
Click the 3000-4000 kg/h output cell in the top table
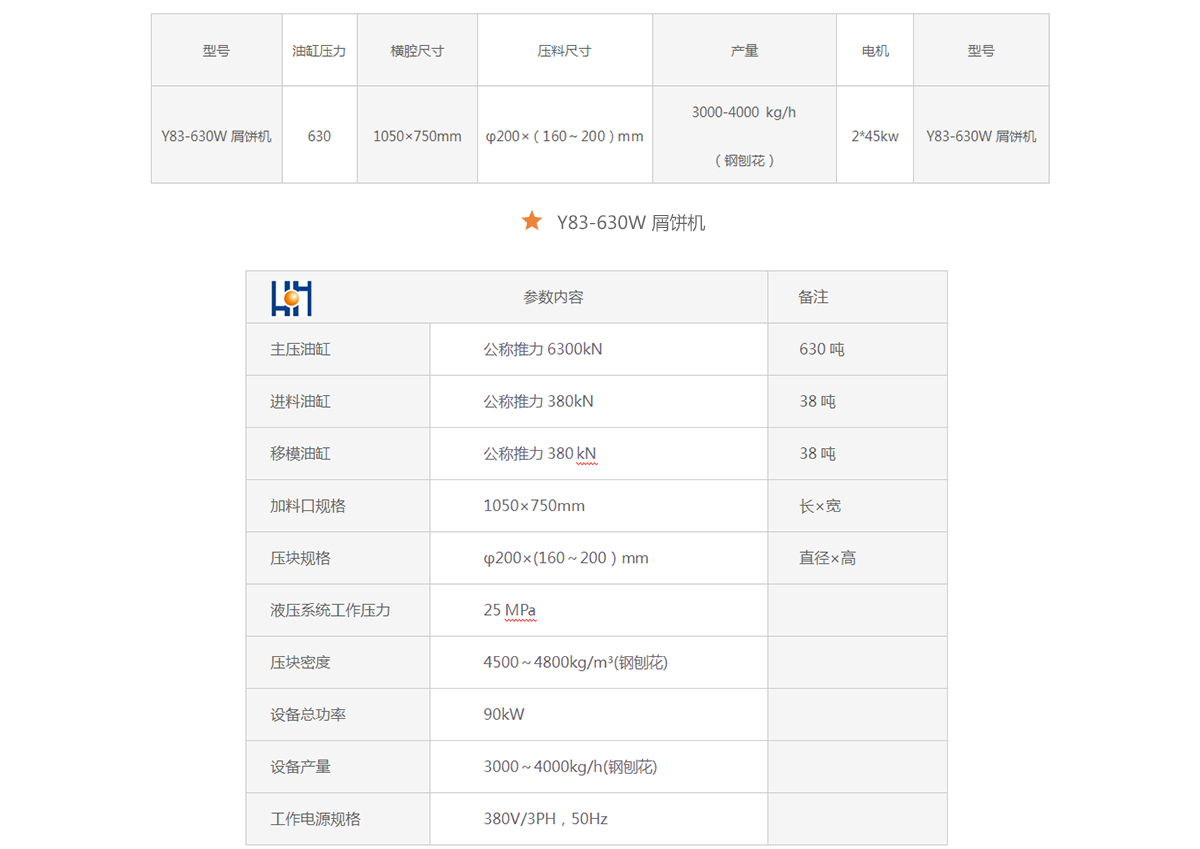[744, 113]
